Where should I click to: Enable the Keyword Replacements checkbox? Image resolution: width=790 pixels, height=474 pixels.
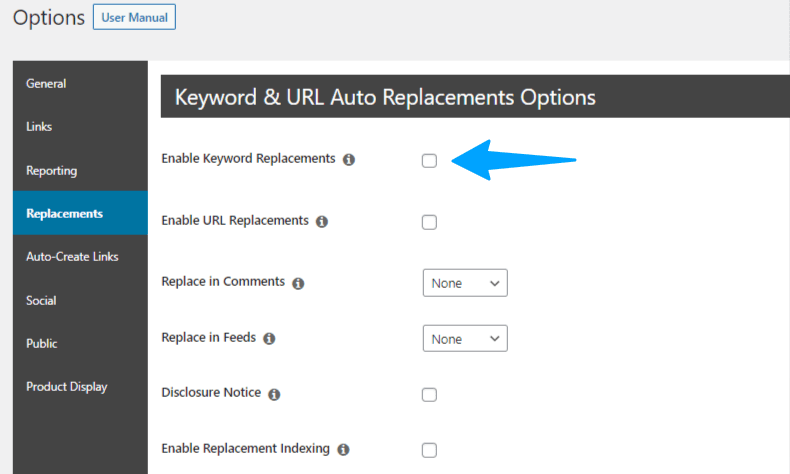(x=429, y=160)
